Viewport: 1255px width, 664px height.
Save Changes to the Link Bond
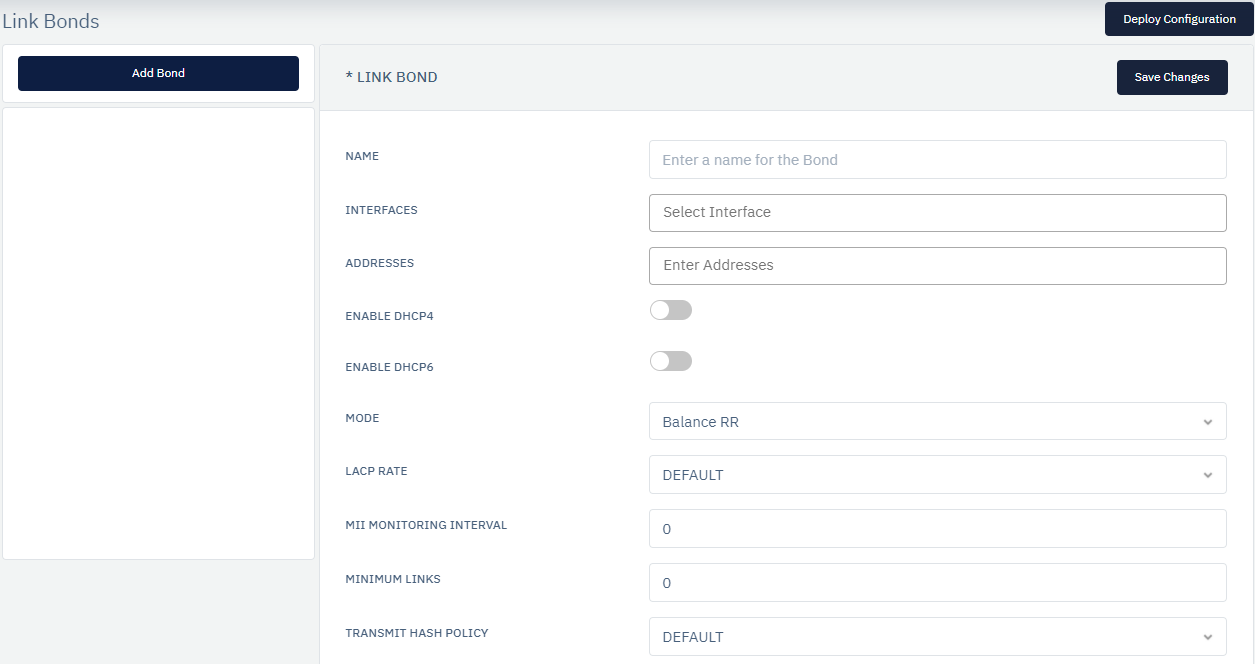pos(1172,77)
